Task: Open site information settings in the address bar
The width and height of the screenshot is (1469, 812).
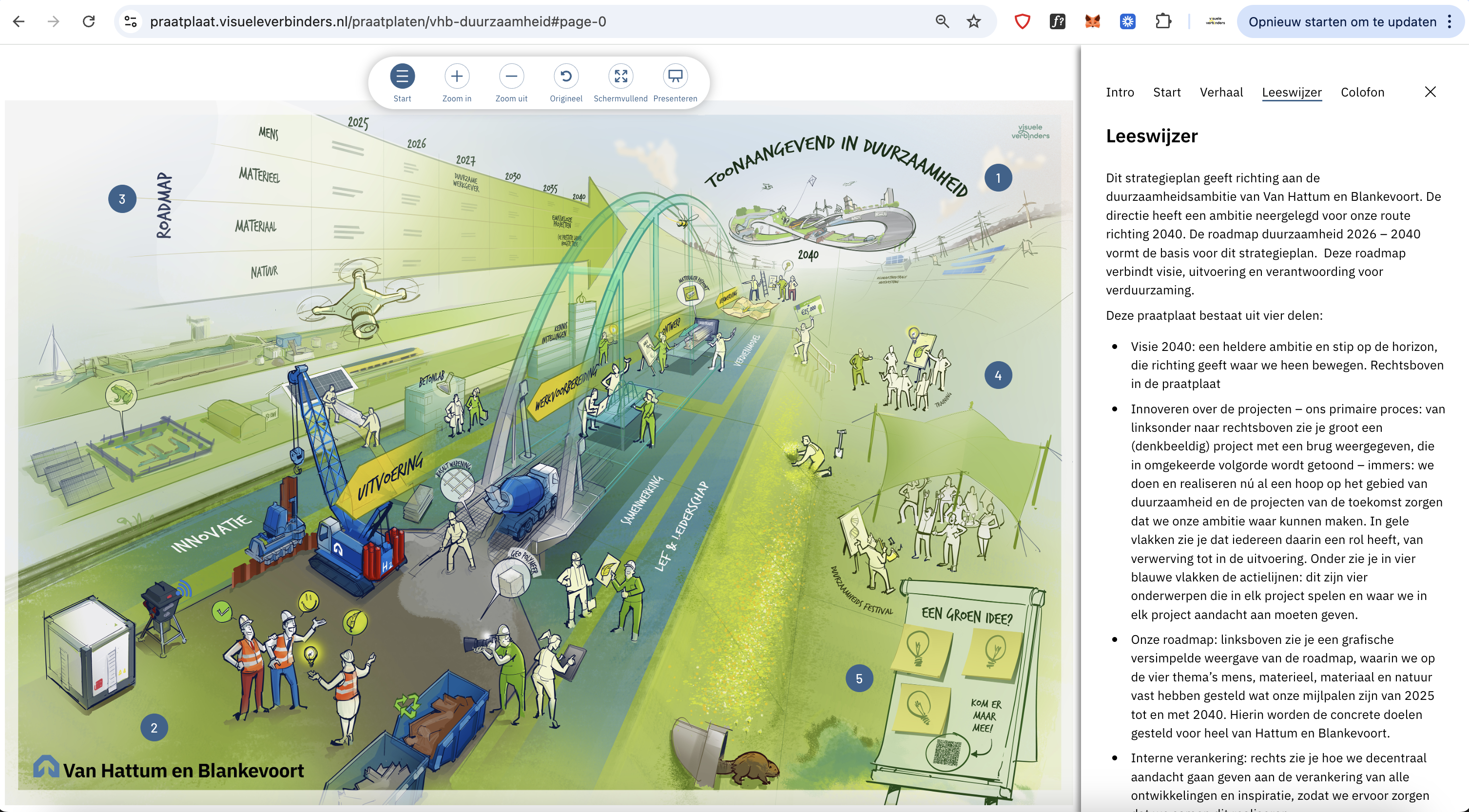Action: pos(131,21)
